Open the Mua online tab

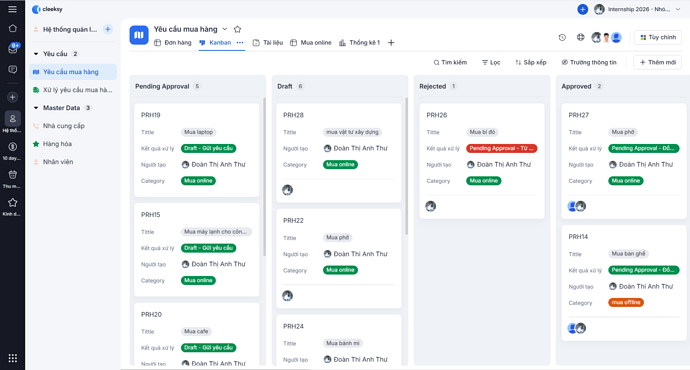(311, 43)
